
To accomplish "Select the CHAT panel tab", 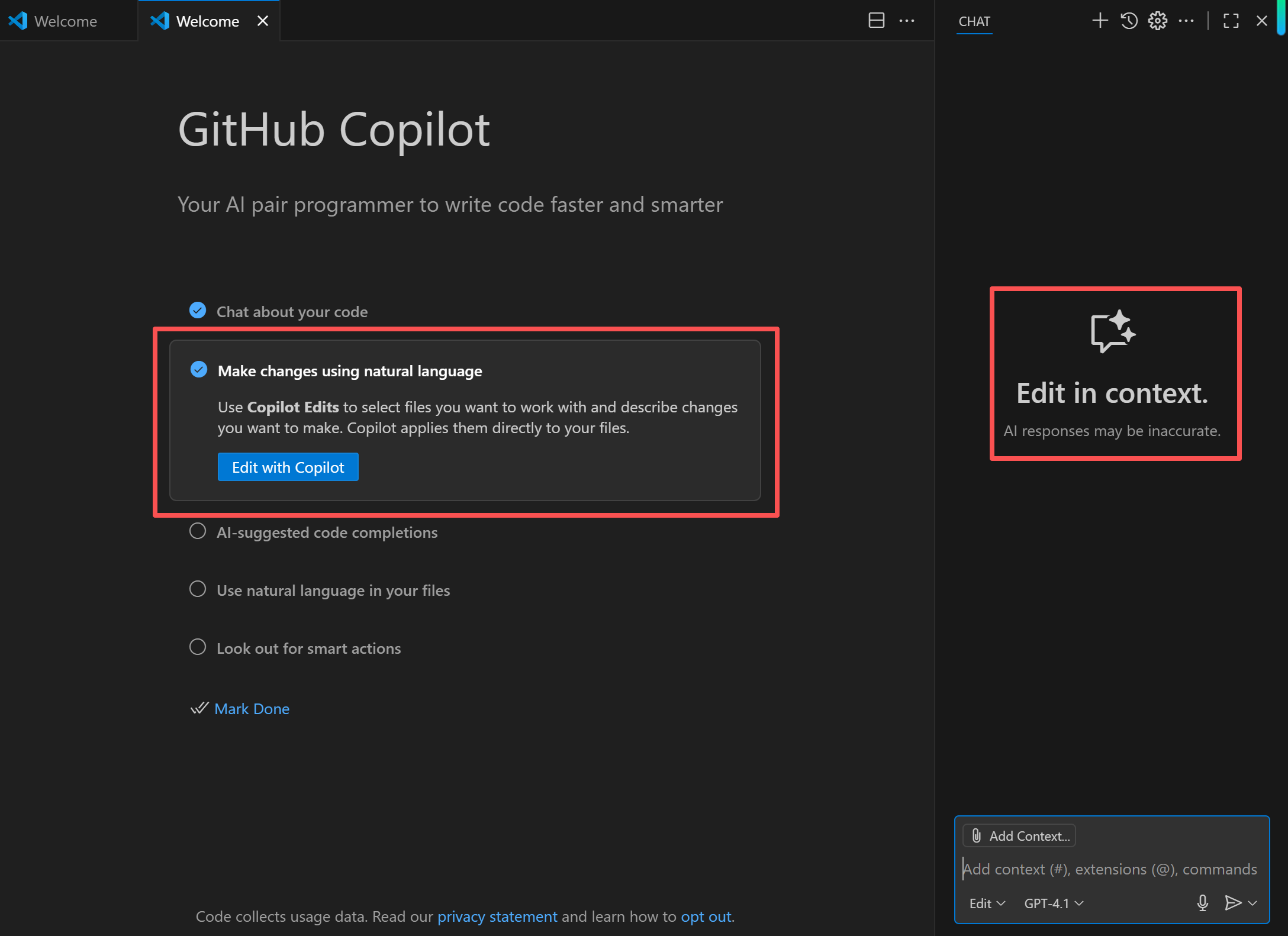I will 974,21.
